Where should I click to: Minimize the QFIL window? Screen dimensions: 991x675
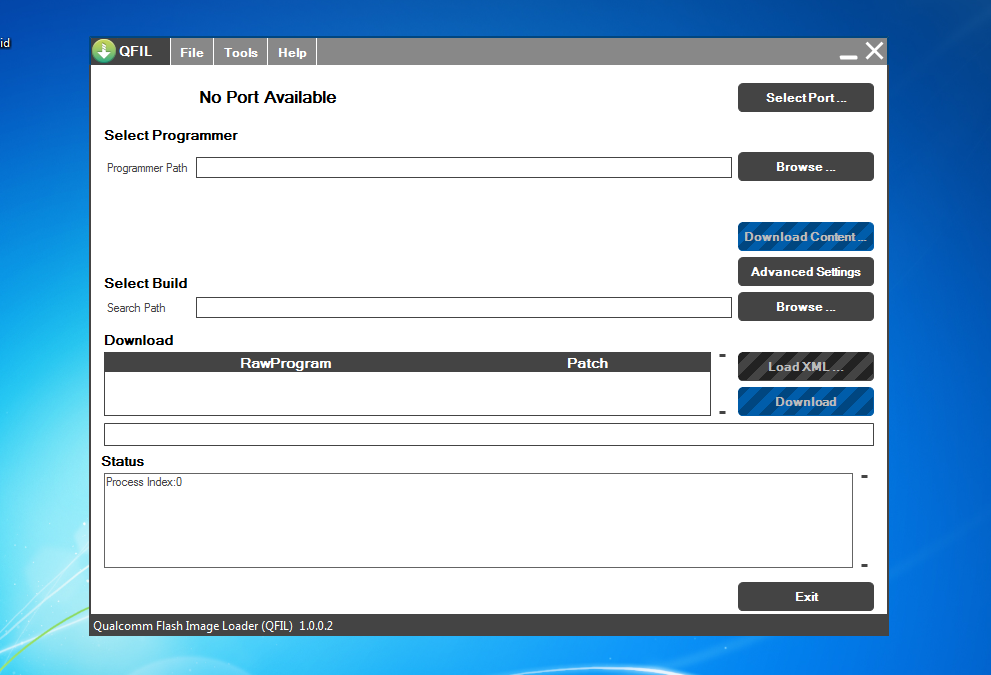click(848, 57)
